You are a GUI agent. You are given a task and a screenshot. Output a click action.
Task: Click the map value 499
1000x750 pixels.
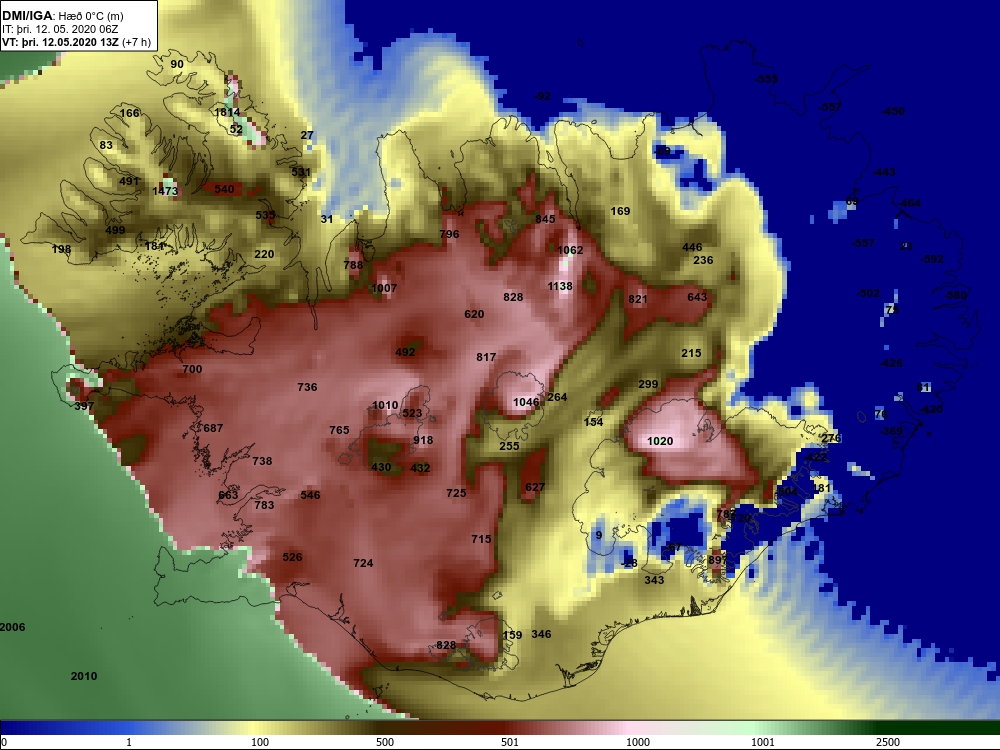(115, 230)
